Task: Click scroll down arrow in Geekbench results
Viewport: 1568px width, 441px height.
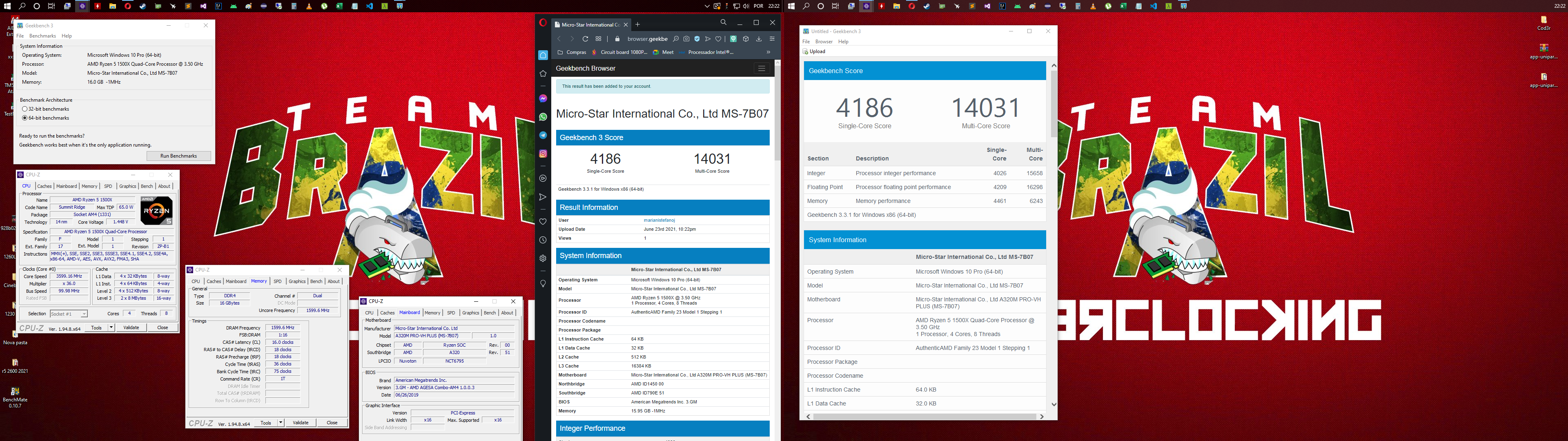Action: point(1053,404)
